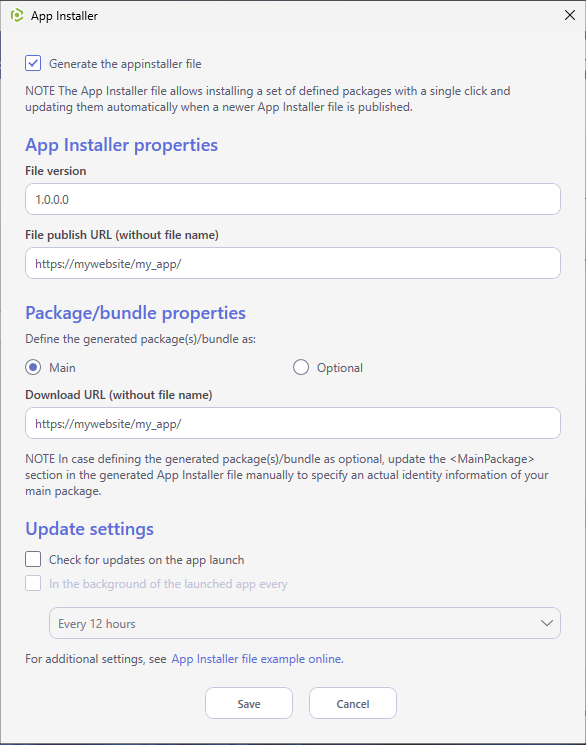Open the Every 12 hours dropdown
Screen dimensions: 586x745
click(x=305, y=623)
